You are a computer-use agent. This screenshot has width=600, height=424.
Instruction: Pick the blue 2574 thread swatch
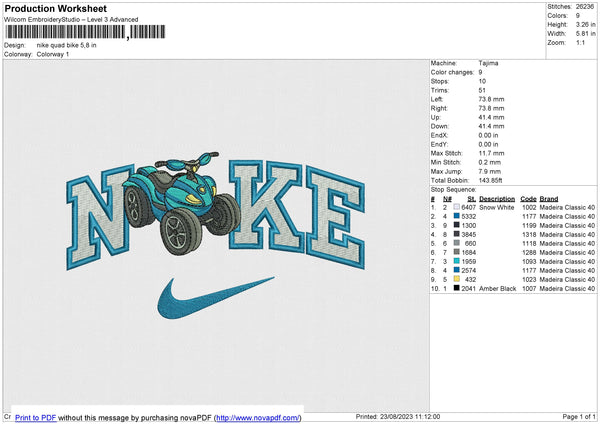click(x=456, y=270)
